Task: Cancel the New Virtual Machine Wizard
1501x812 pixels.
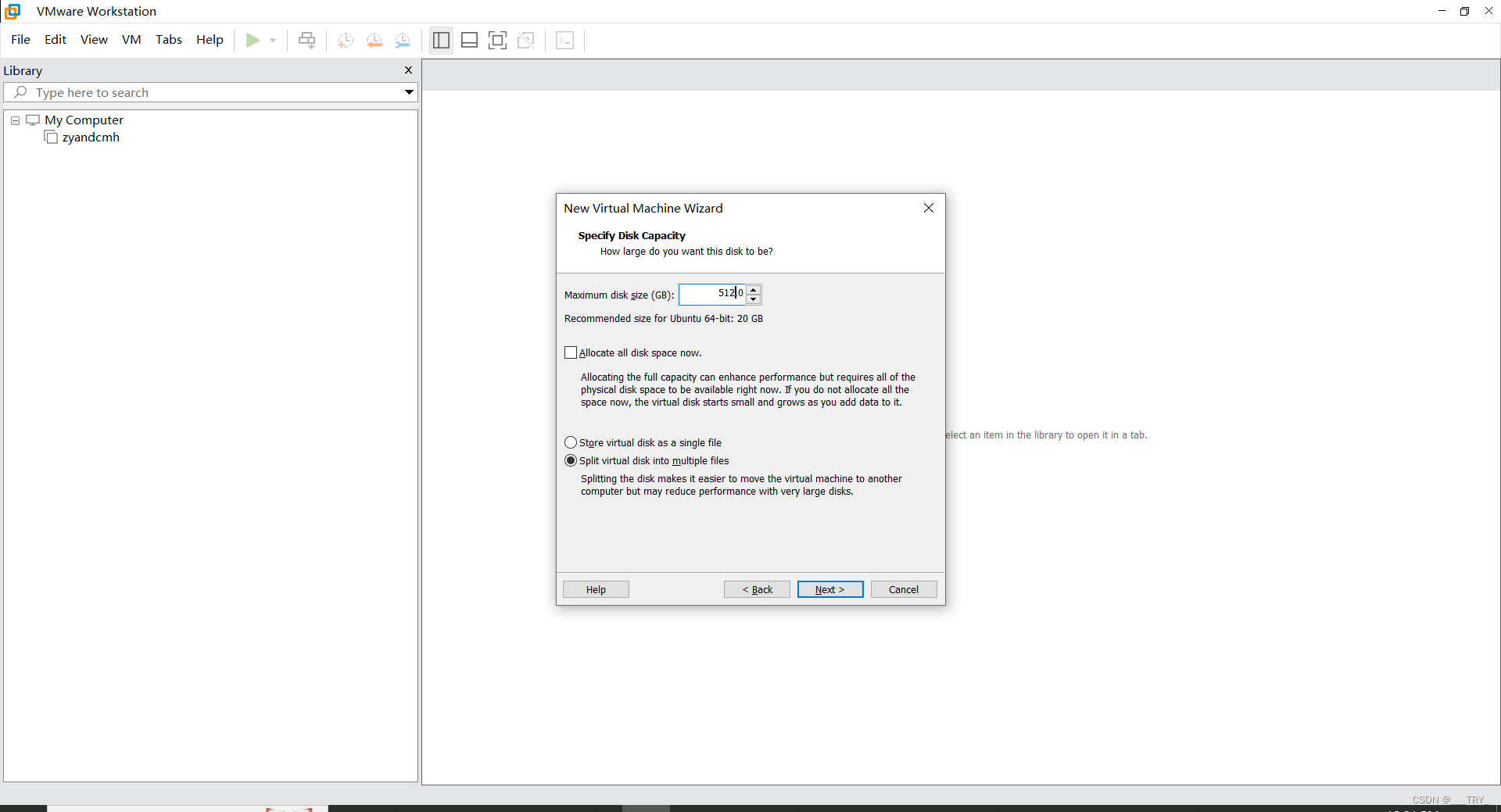Action: pyautogui.click(x=904, y=589)
